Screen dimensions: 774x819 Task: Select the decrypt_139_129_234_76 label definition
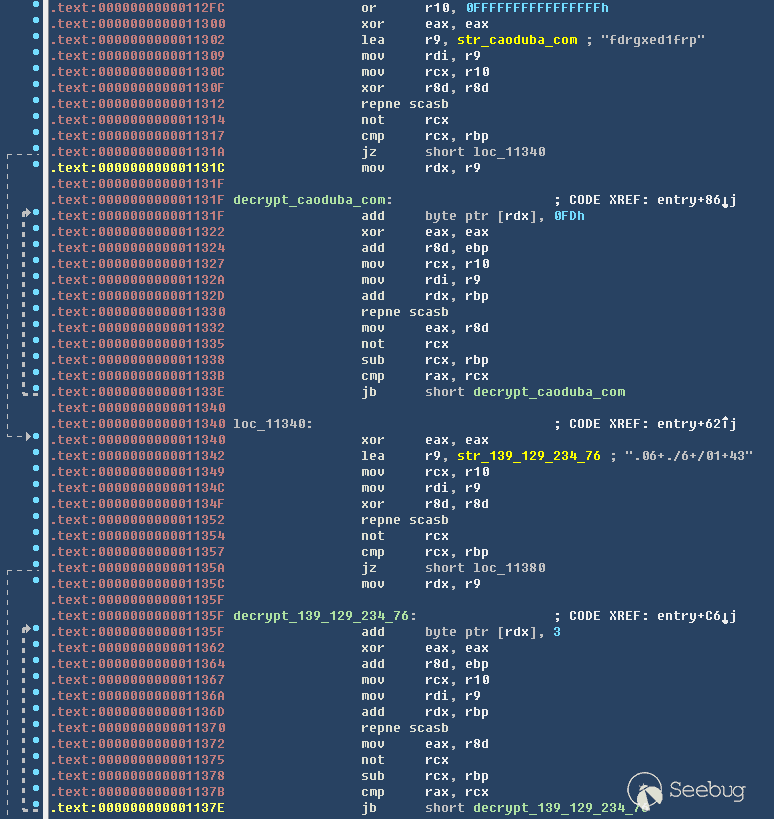[325, 615]
